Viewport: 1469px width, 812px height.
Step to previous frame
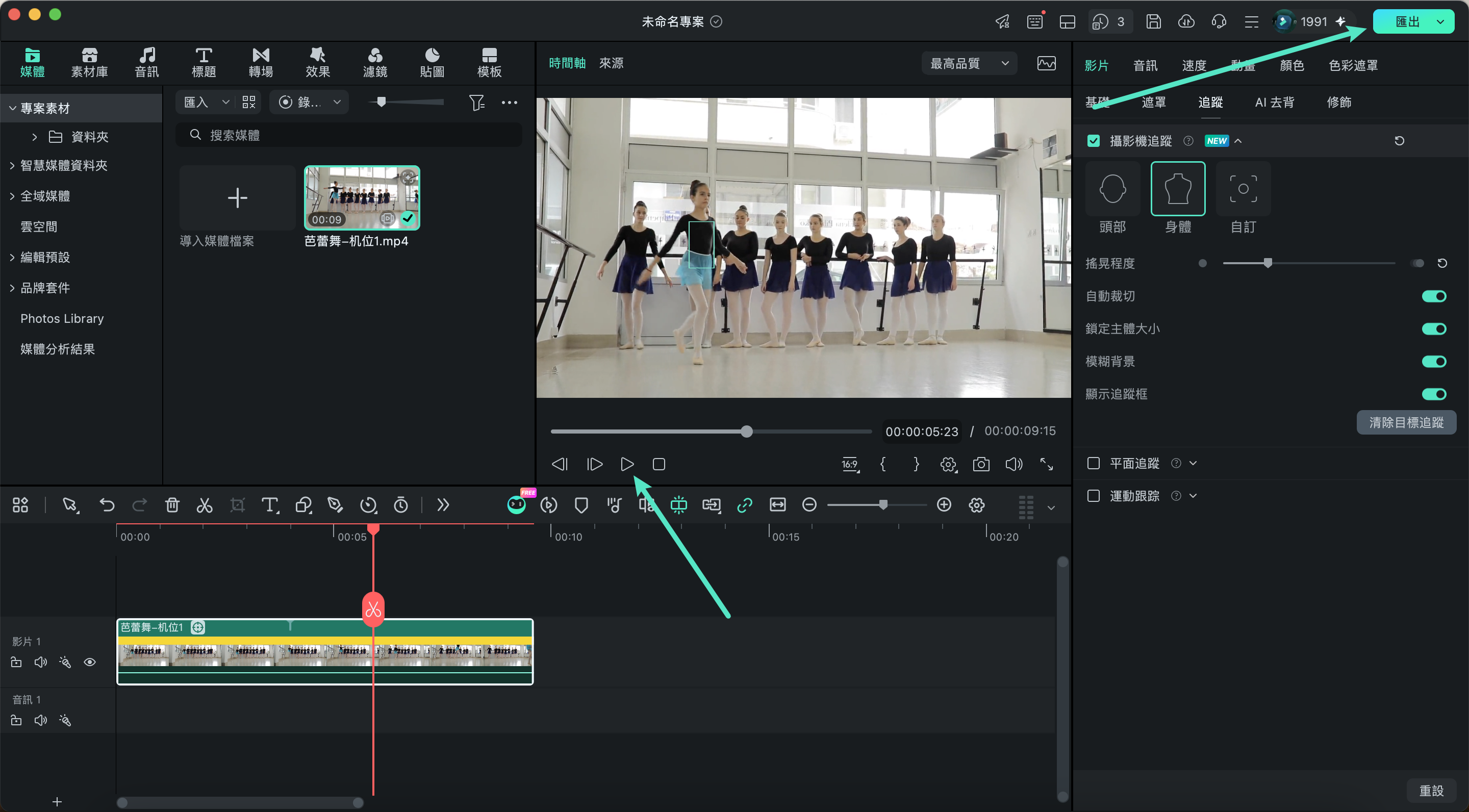point(560,464)
